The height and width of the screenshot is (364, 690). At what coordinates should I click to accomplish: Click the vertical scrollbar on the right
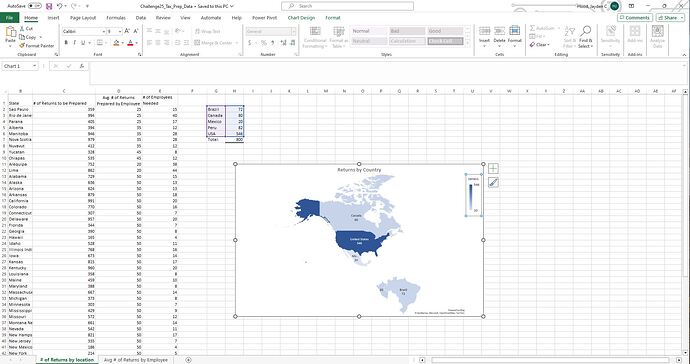point(685,185)
